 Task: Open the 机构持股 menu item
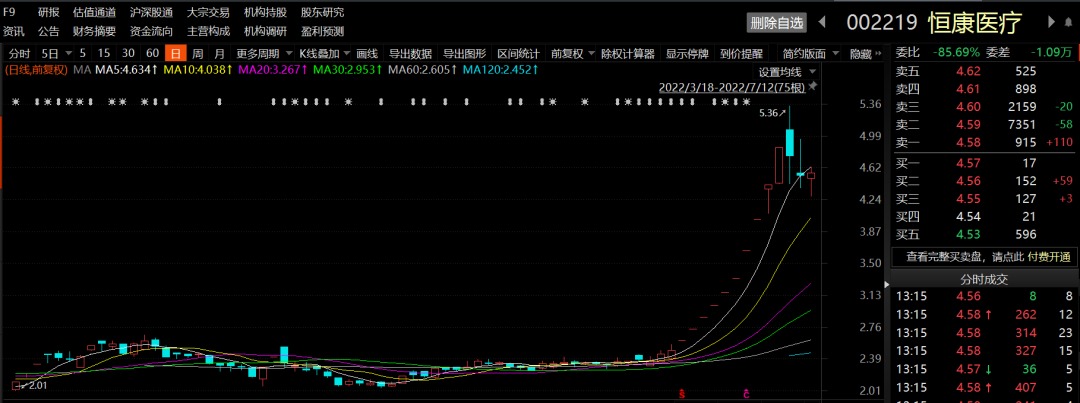(265, 12)
